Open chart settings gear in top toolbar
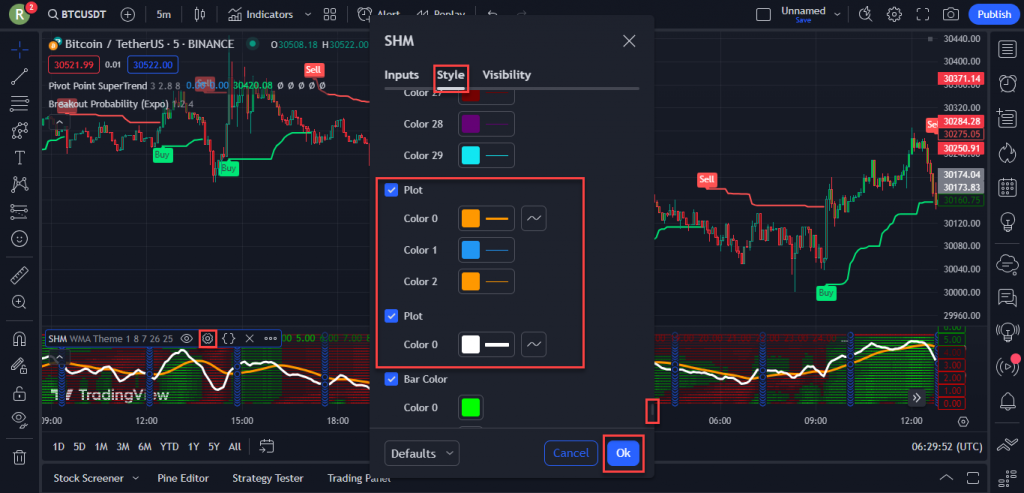1024x493 pixels. click(894, 14)
